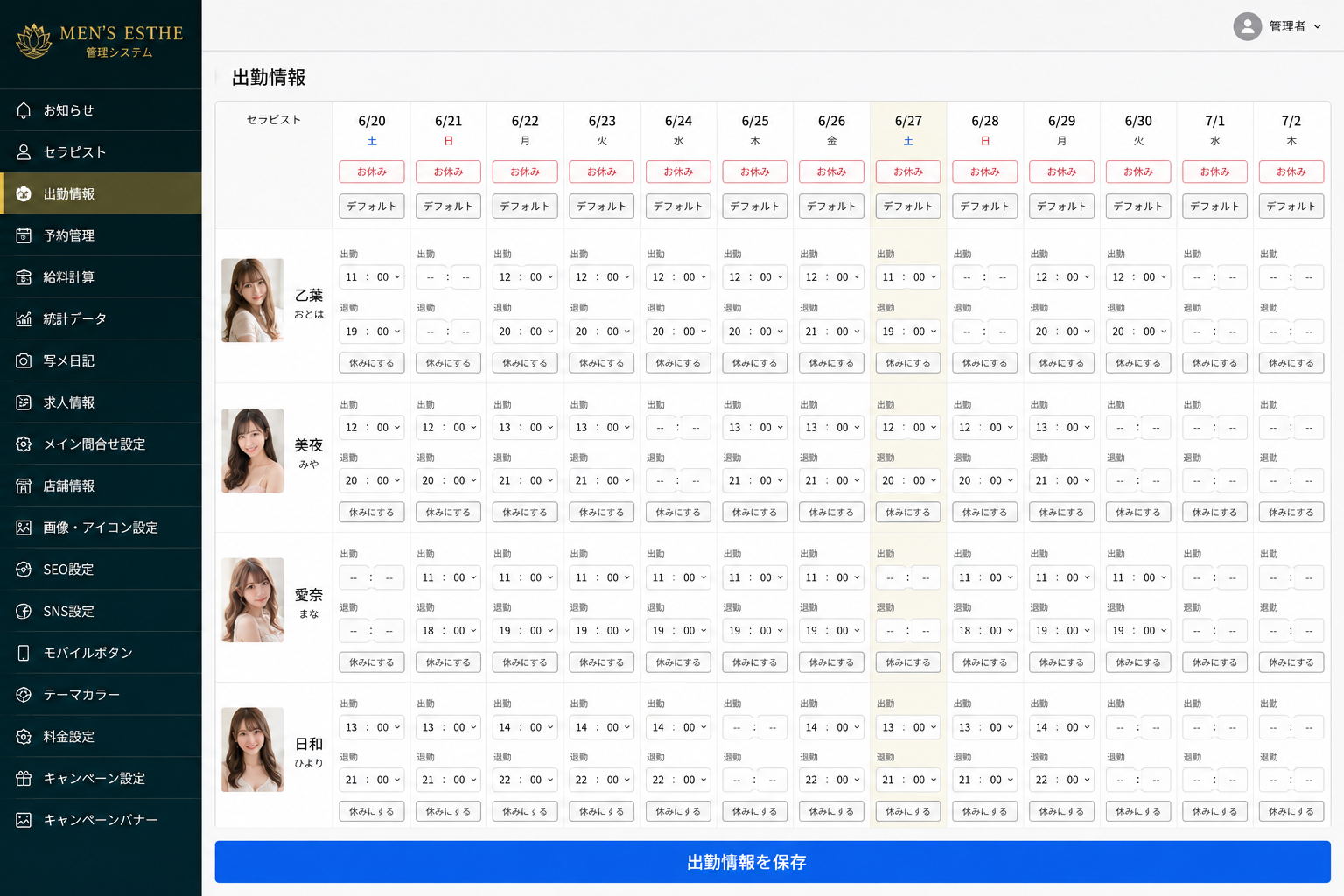
Task: Click the lotus logo in the header
Action: click(34, 41)
